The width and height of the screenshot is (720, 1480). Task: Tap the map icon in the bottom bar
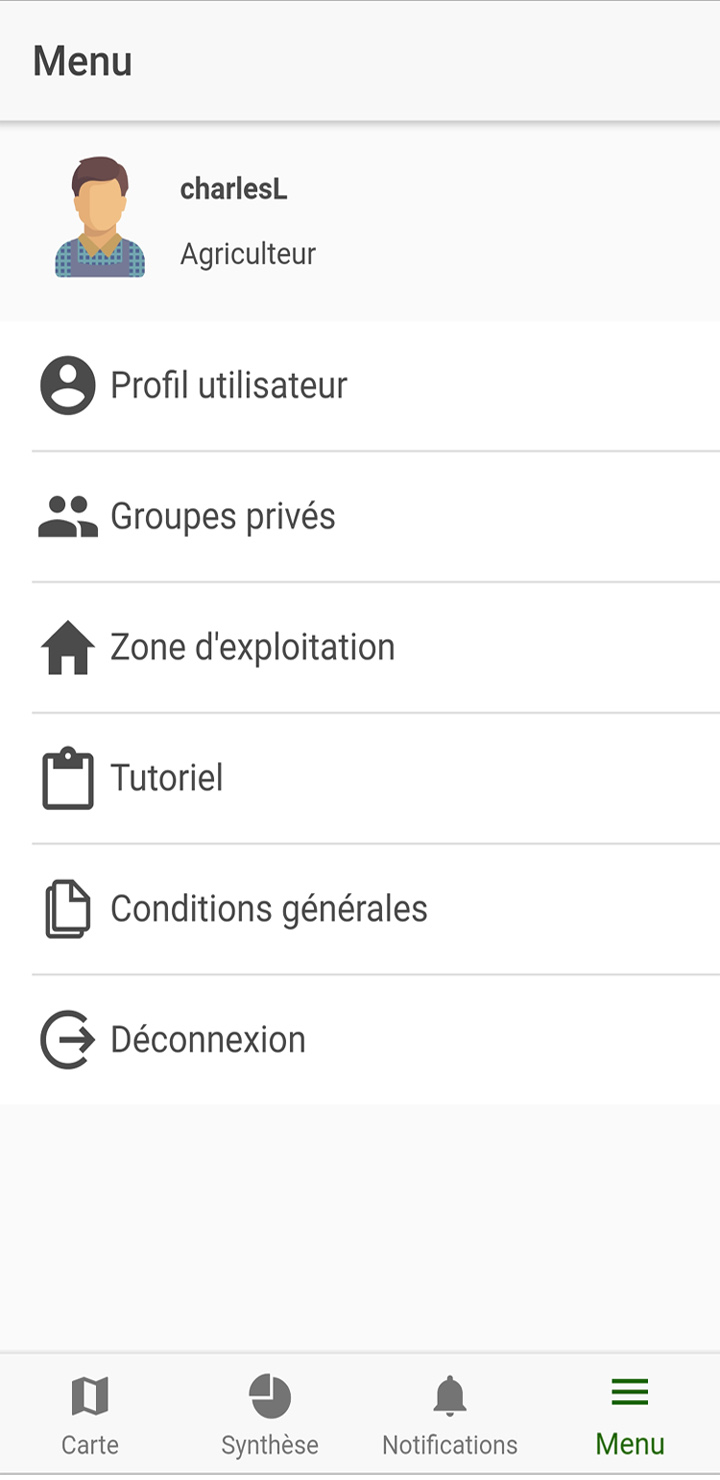[x=90, y=1396]
